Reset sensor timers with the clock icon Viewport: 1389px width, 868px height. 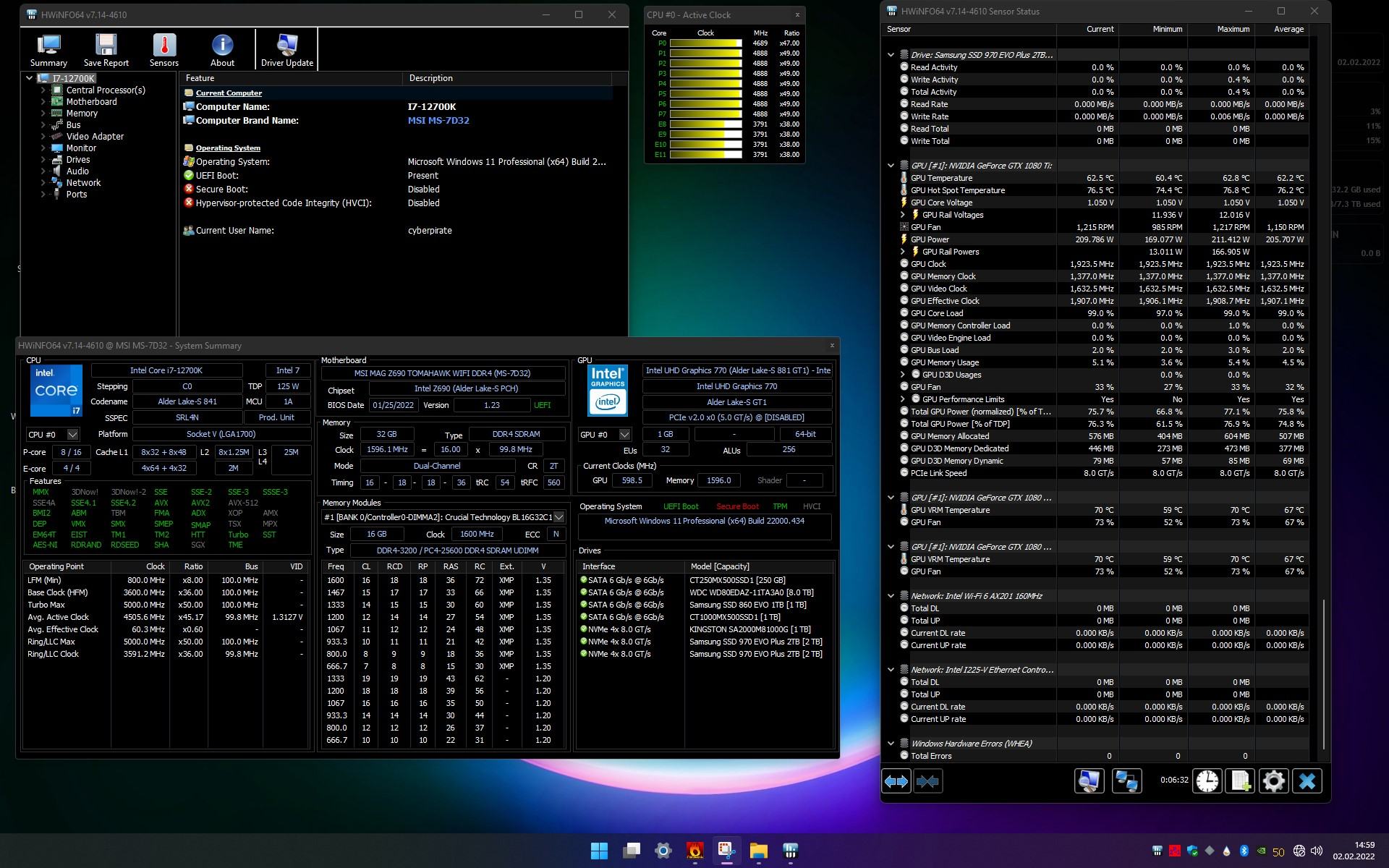(1207, 781)
